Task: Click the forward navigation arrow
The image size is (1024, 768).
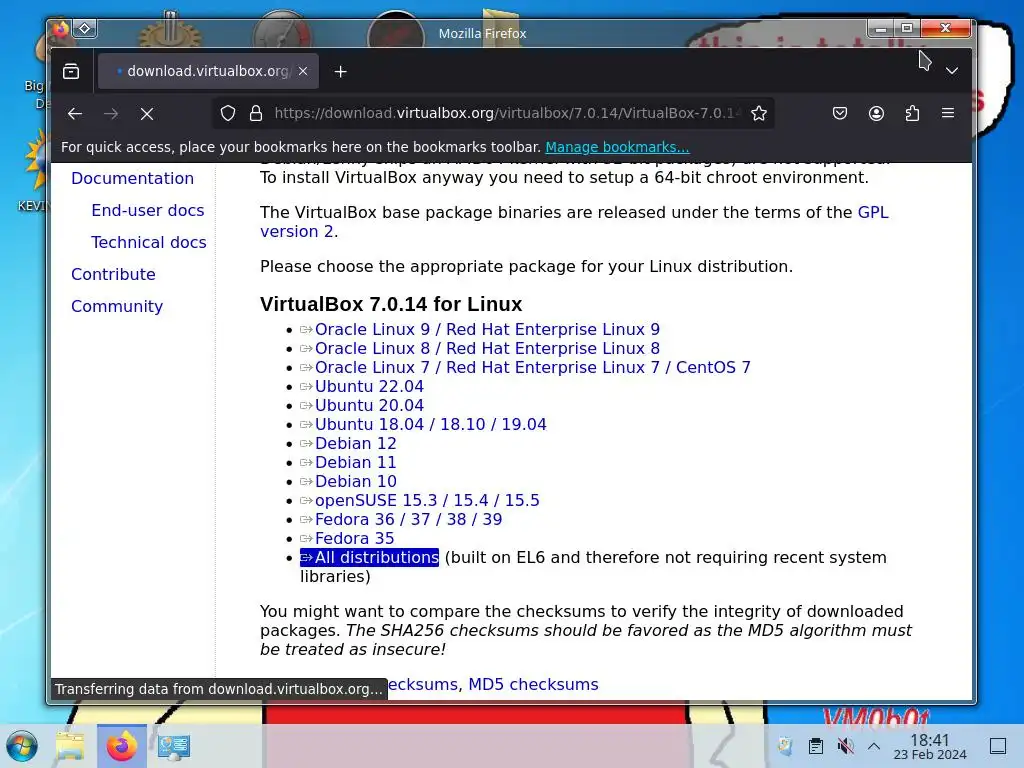Action: point(111,114)
